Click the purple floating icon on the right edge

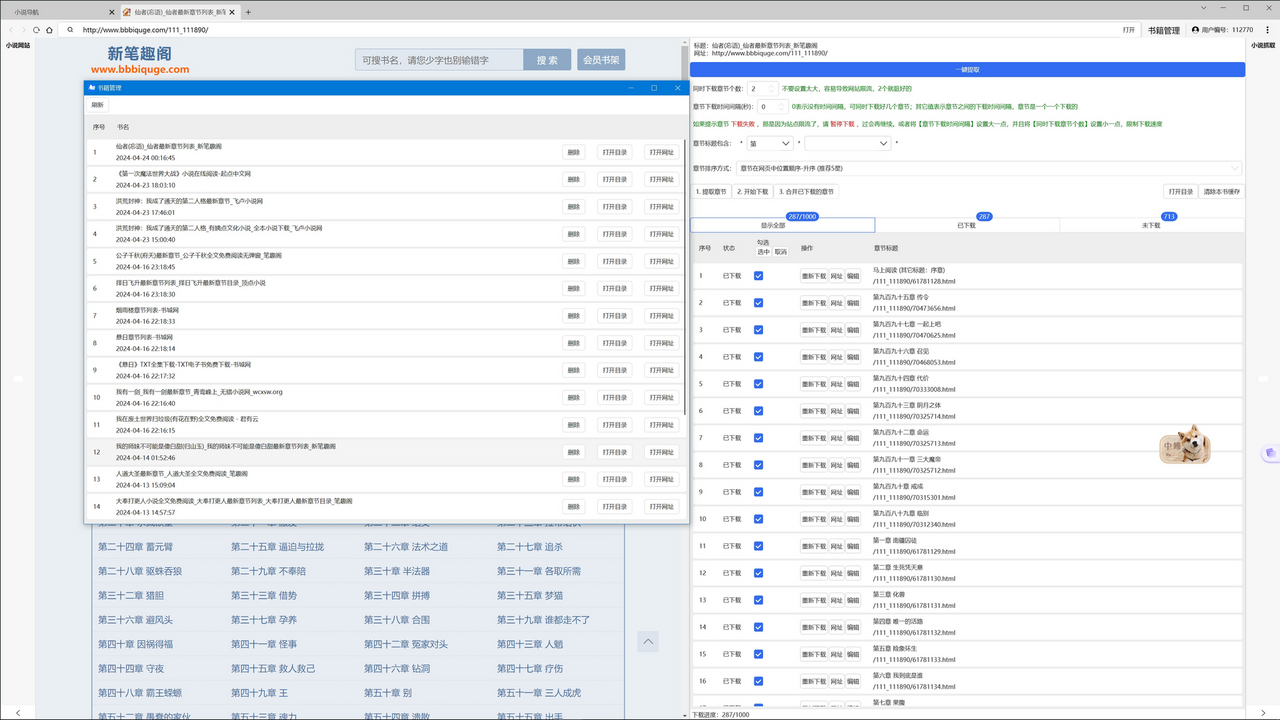[x=1270, y=452]
